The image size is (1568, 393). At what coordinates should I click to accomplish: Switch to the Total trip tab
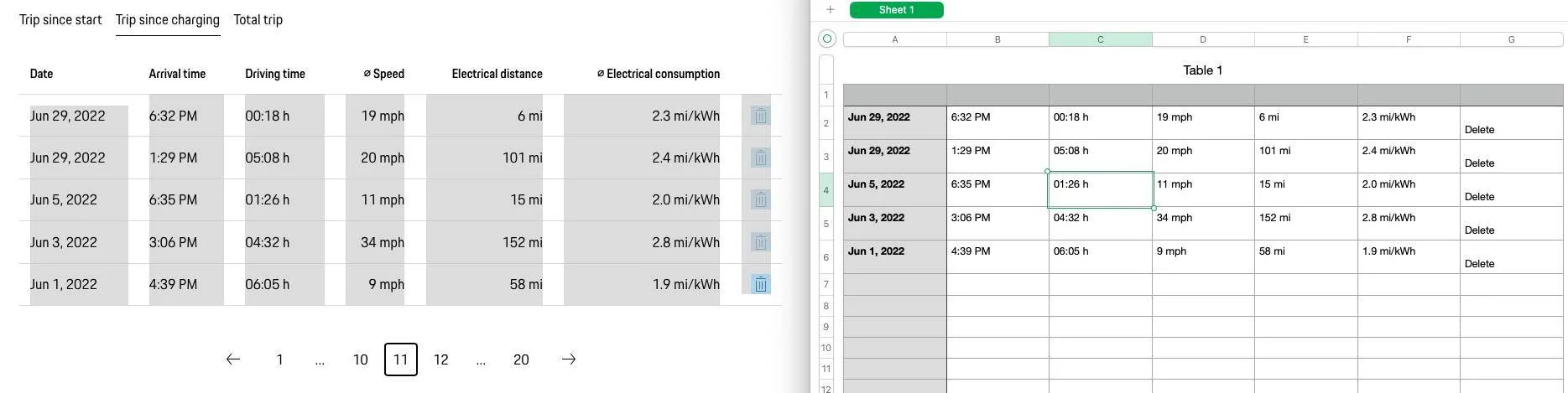pyautogui.click(x=258, y=19)
